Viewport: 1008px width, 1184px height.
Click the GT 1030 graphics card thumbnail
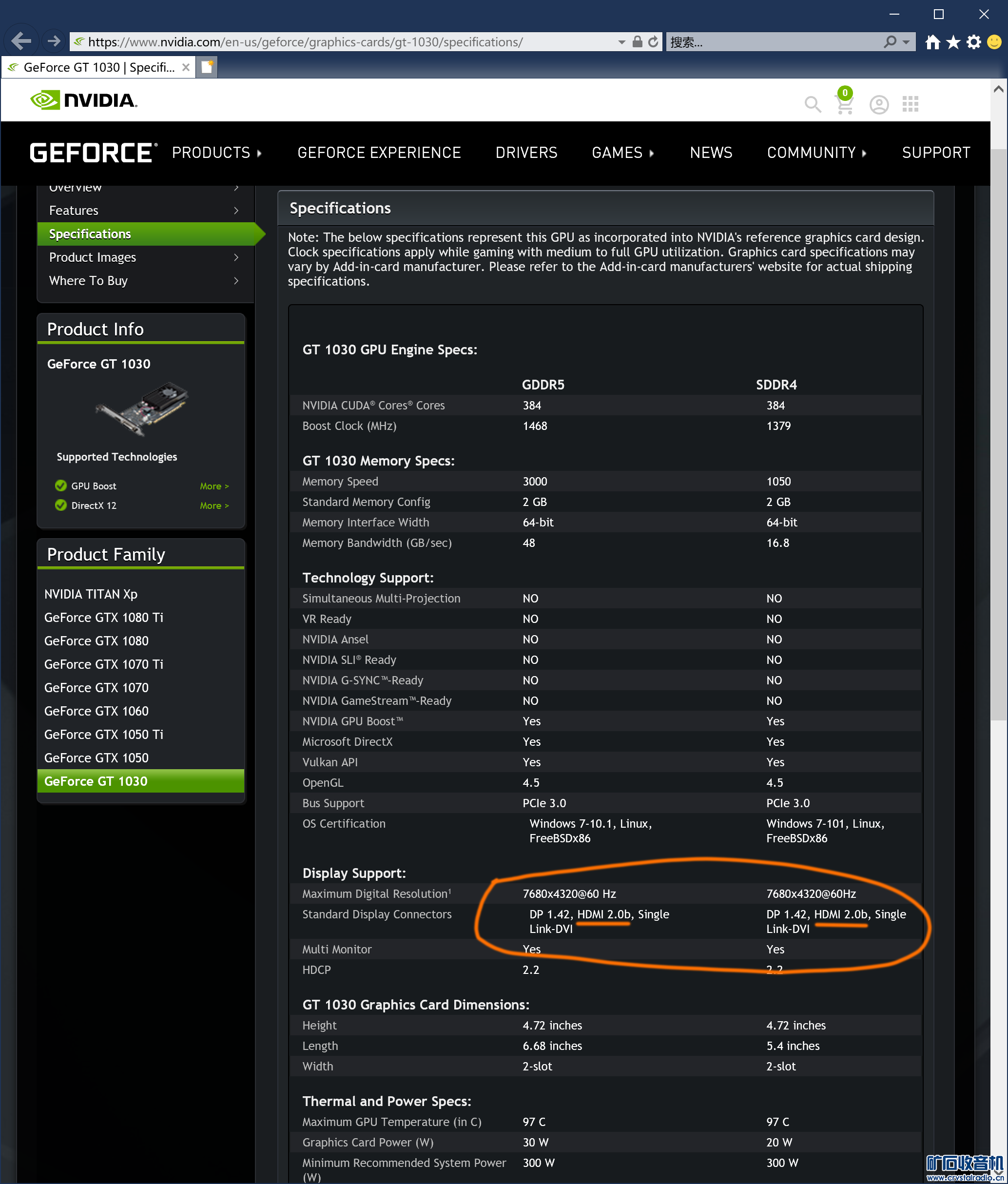142,409
